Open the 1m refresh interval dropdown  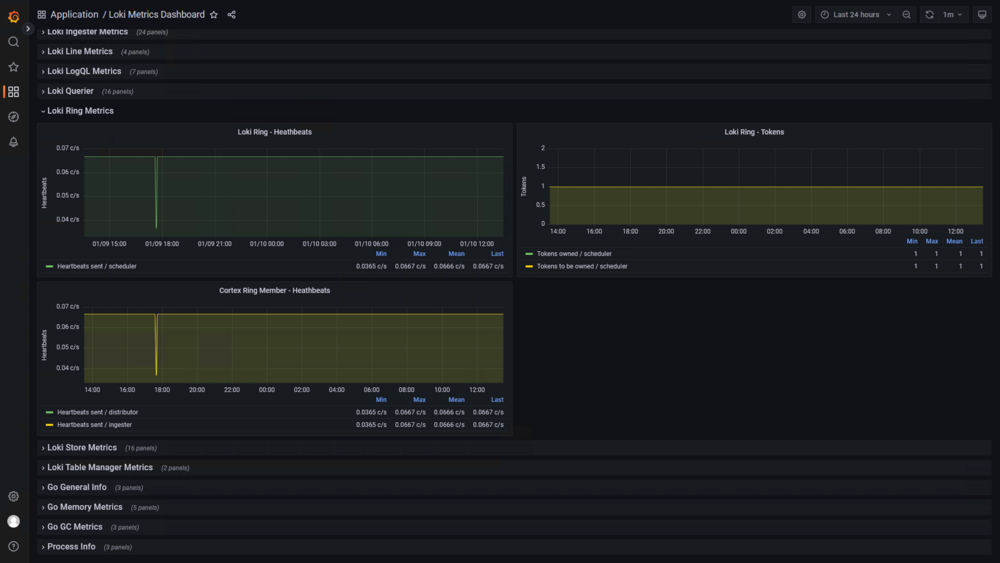(x=953, y=15)
